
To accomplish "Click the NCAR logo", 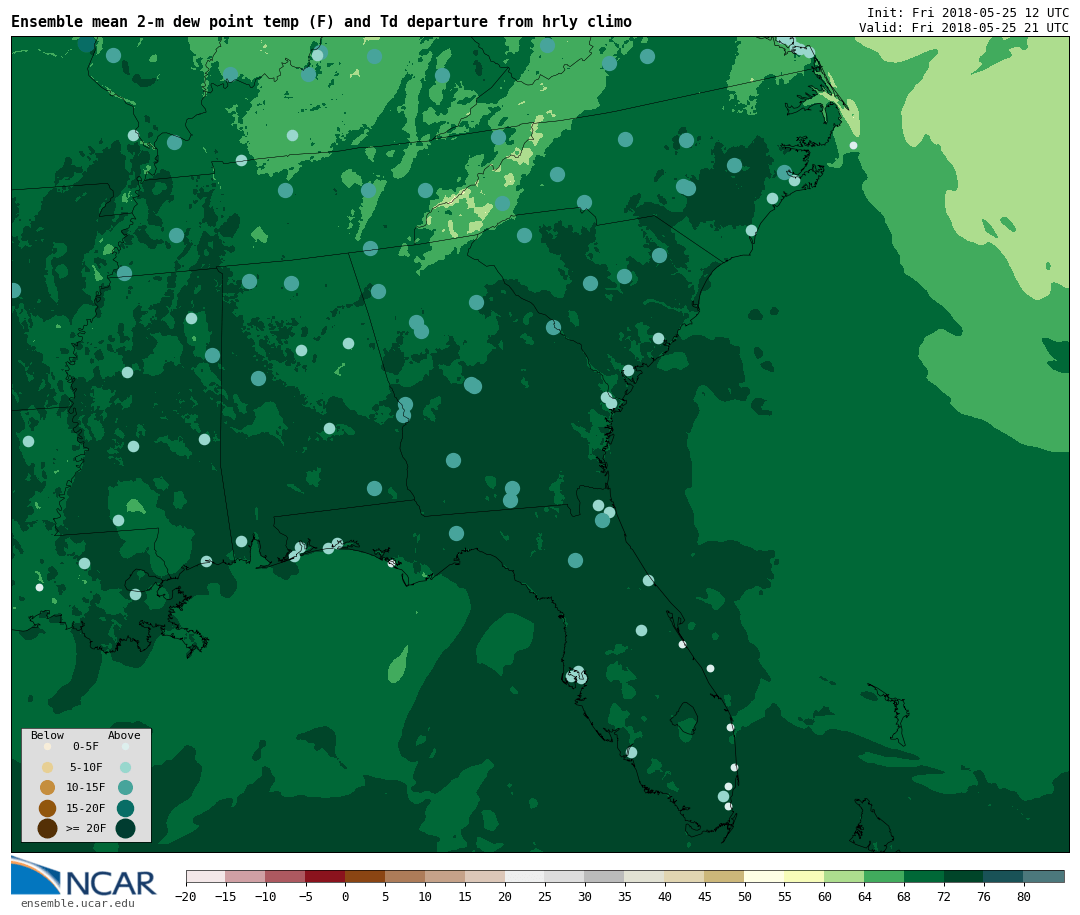I will tap(84, 876).
